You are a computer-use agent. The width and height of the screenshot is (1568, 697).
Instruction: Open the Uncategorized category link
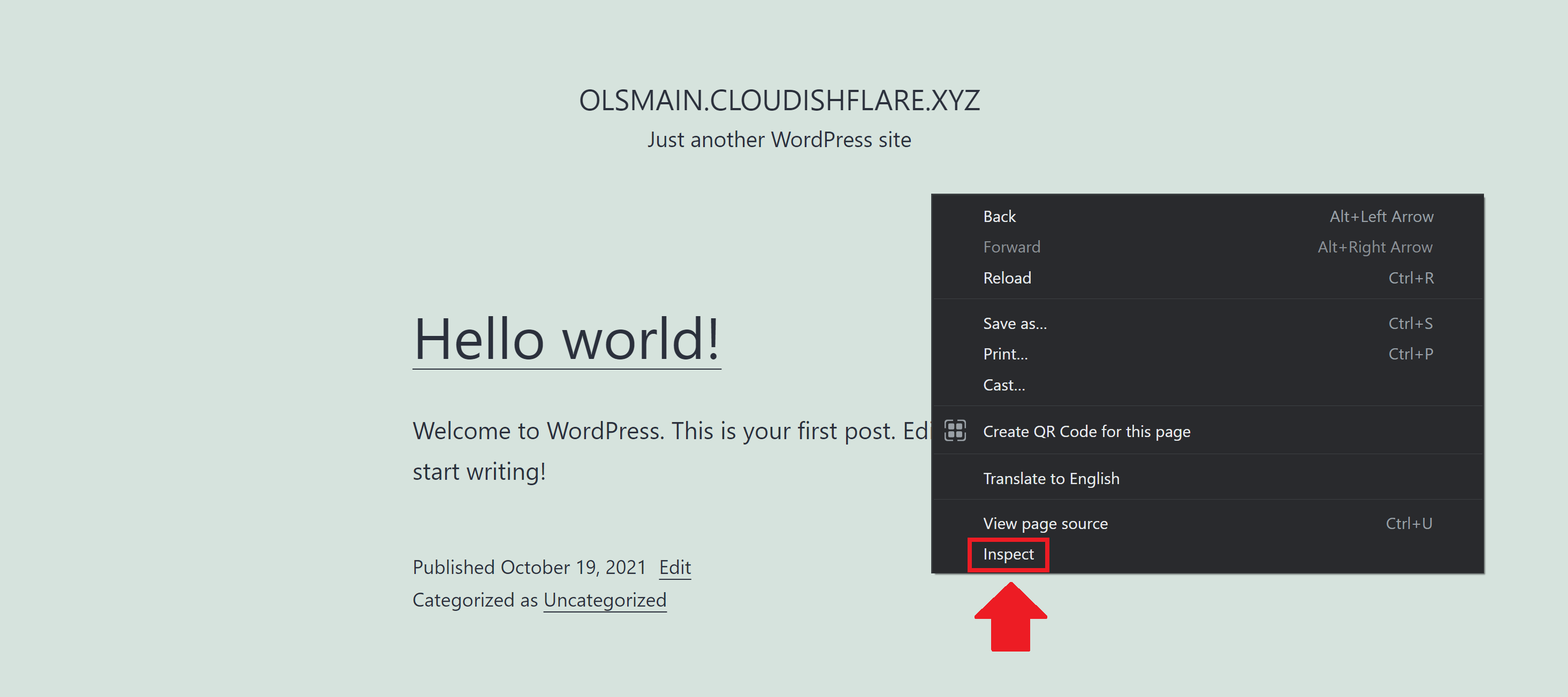(x=604, y=600)
